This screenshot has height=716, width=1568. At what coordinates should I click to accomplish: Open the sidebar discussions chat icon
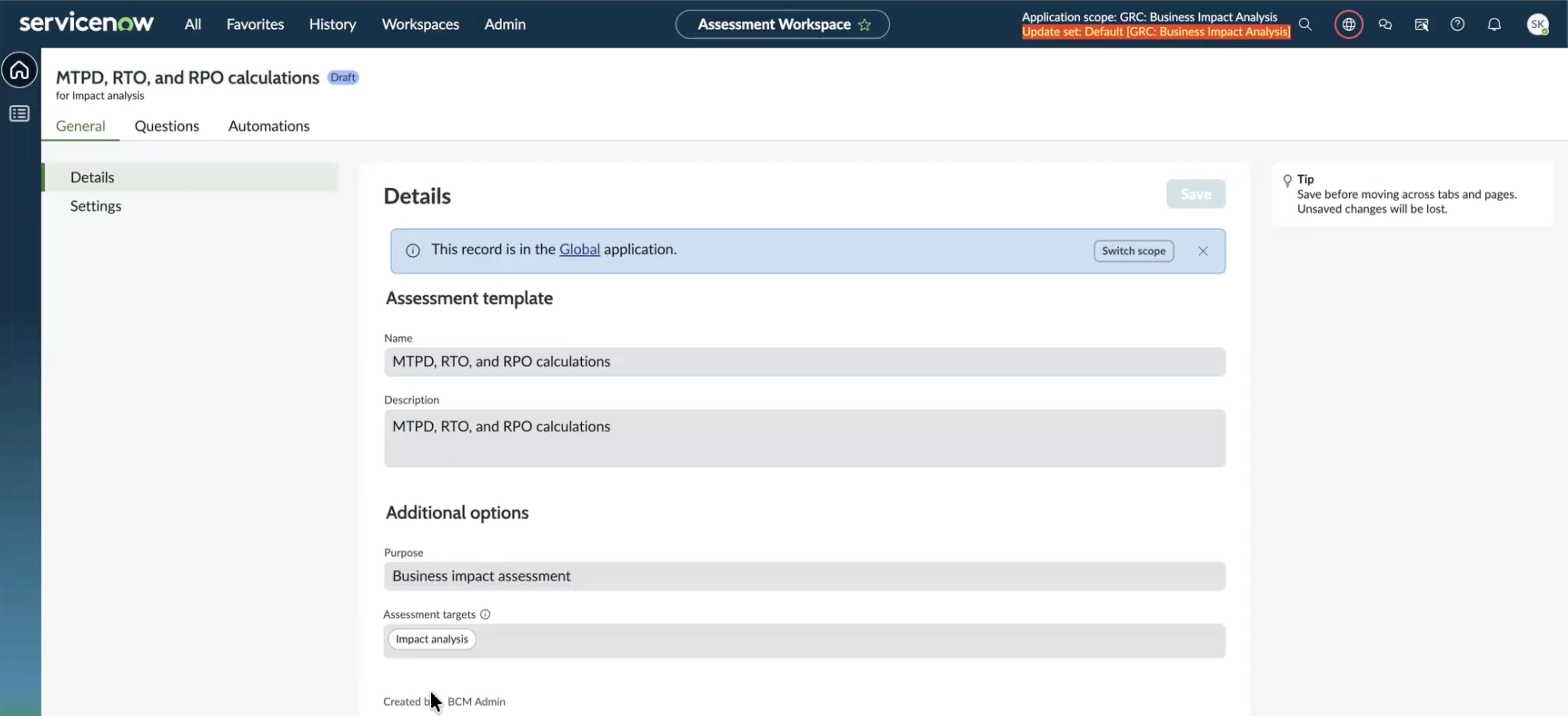[1386, 24]
